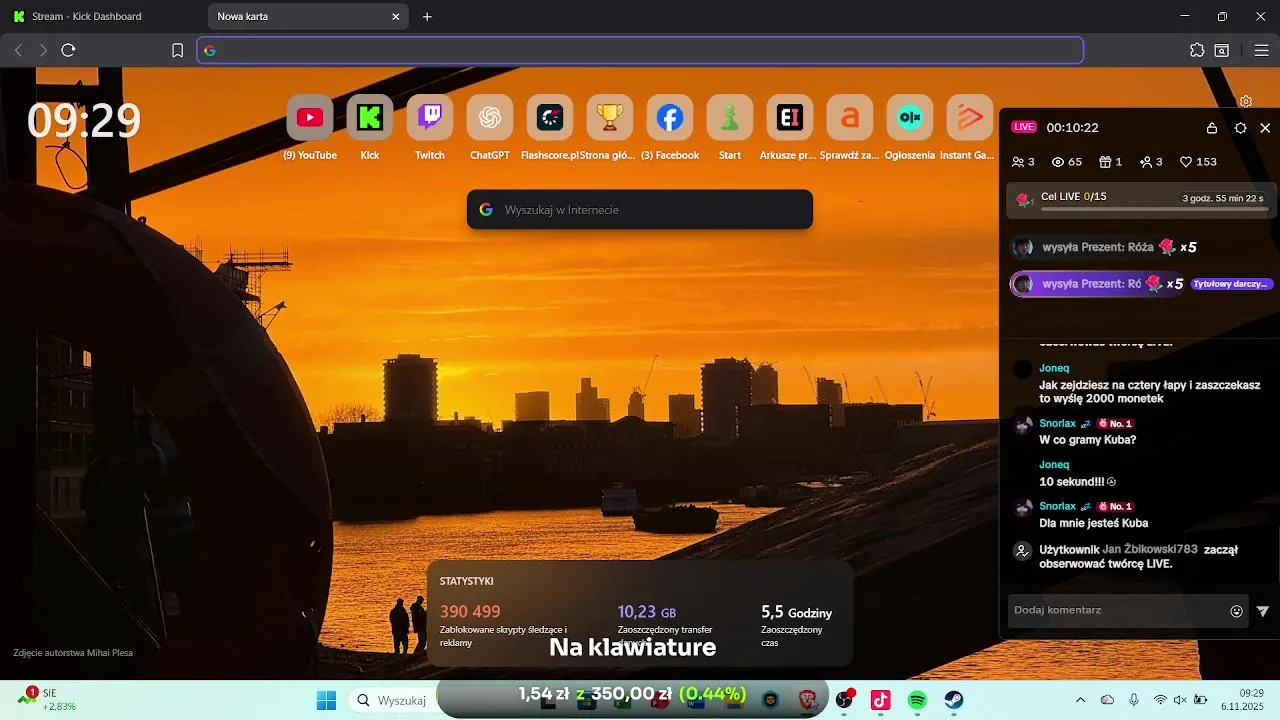The width and height of the screenshot is (1280, 720).
Task: Click the 'Tytułowy darczy...' badge
Action: coord(1231,284)
